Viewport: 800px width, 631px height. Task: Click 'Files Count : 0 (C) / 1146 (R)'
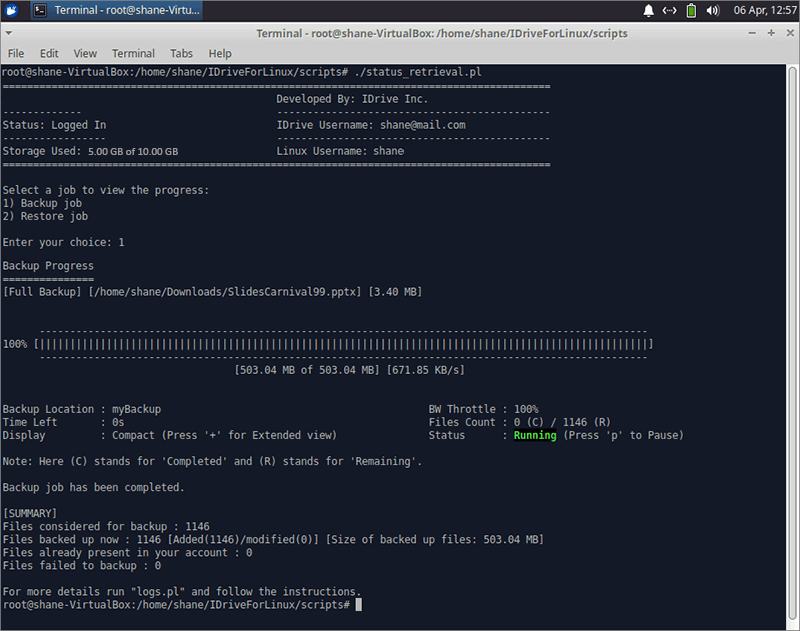[519, 422]
